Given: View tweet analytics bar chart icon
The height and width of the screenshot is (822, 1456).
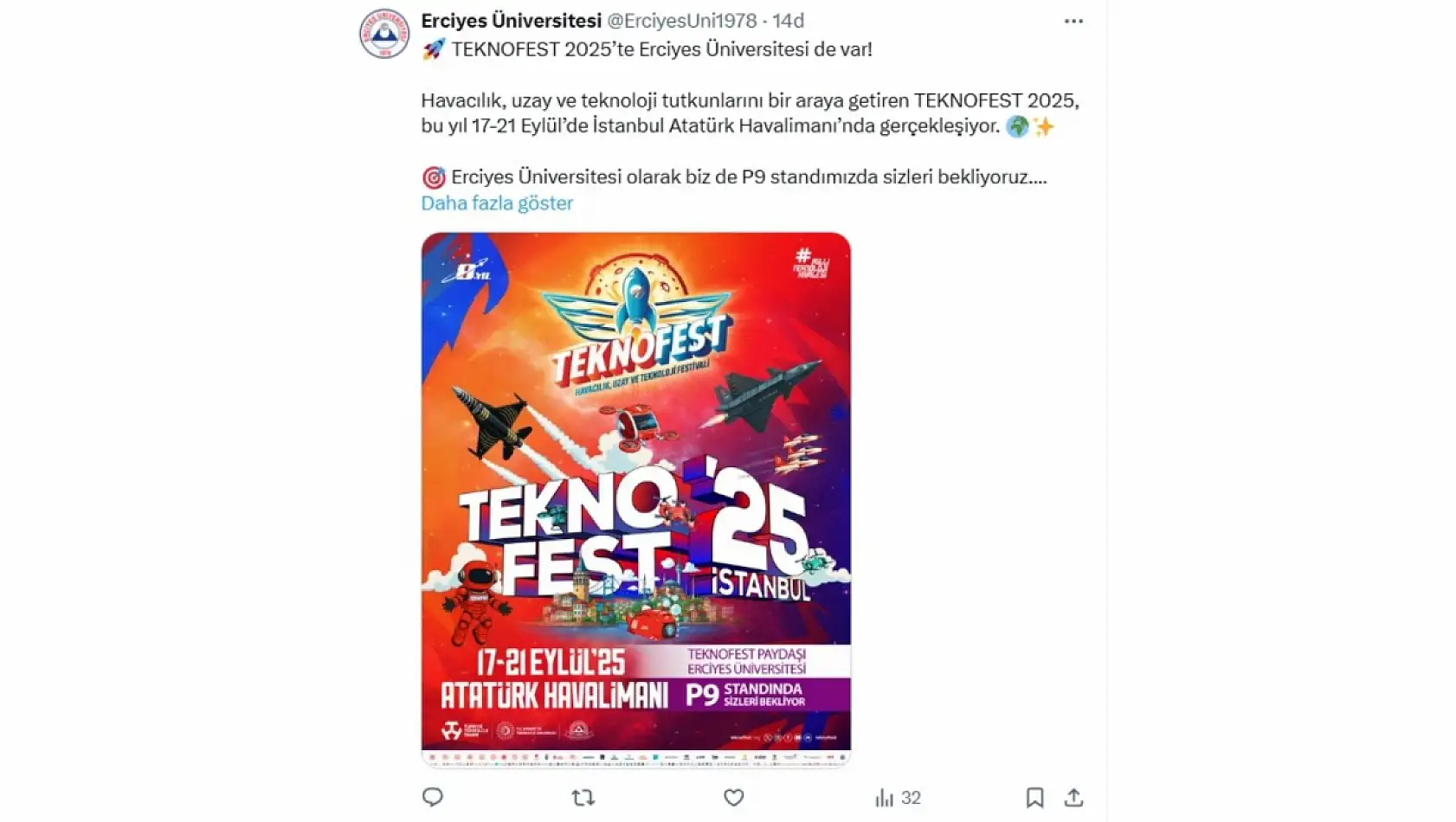Looking at the screenshot, I should point(884,797).
